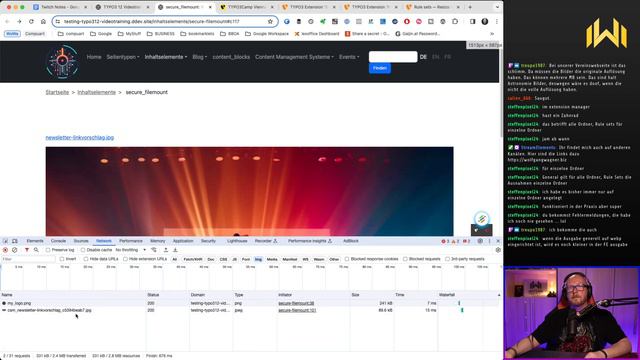Toggle Blocked requests checkbox
The height and width of the screenshot is (360, 640).
click(x=405, y=259)
